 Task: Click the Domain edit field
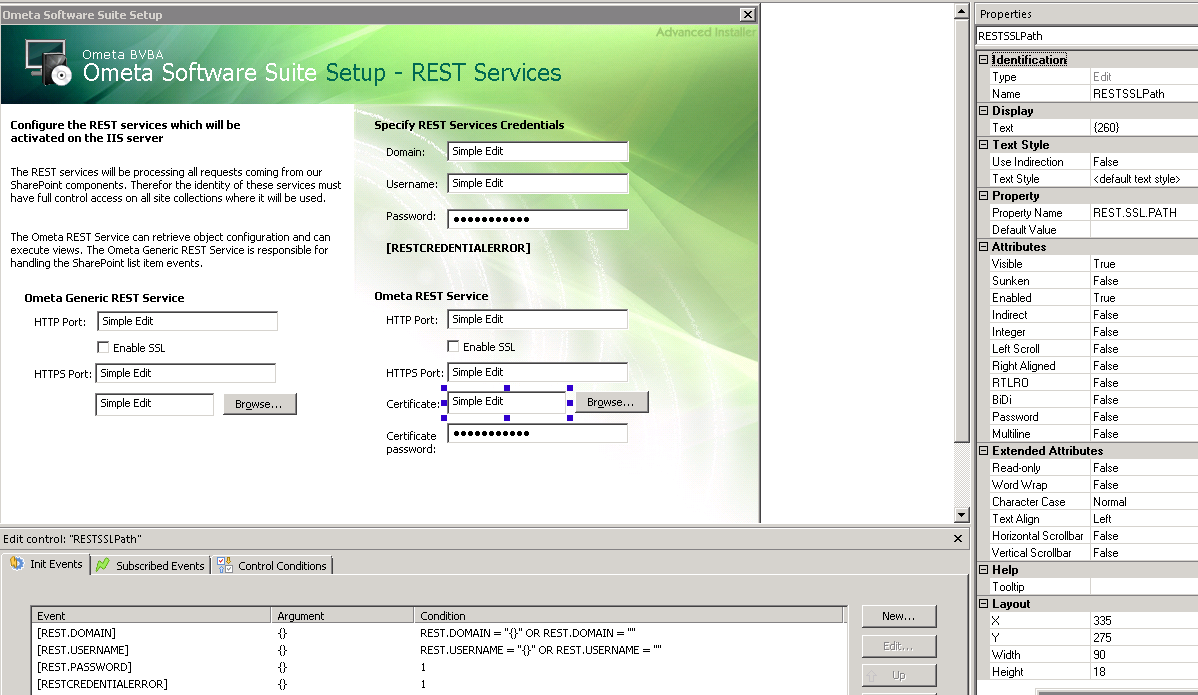[x=537, y=152]
